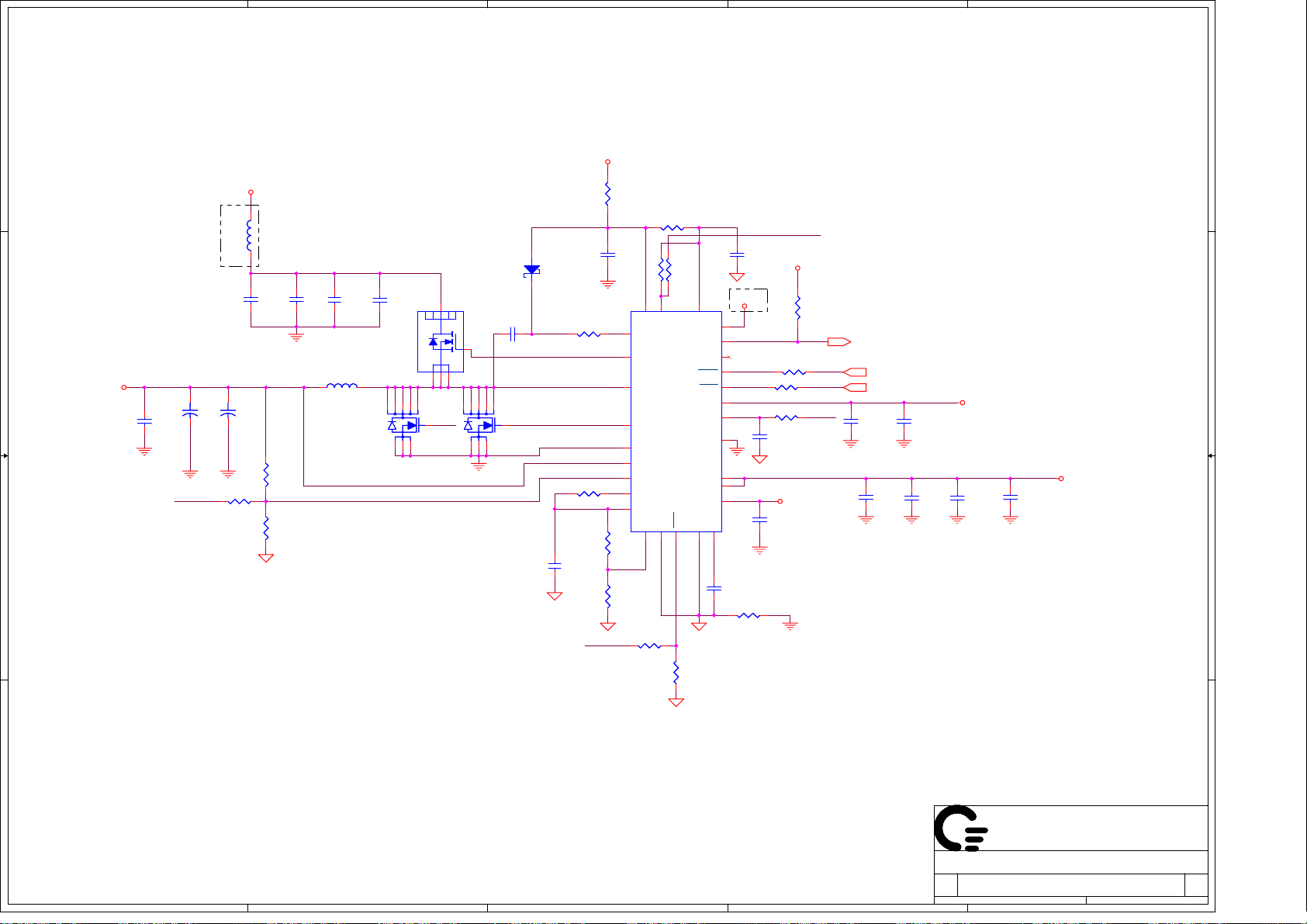Select the large rectangular IC symbol
1307x924 pixels.
pos(676,422)
